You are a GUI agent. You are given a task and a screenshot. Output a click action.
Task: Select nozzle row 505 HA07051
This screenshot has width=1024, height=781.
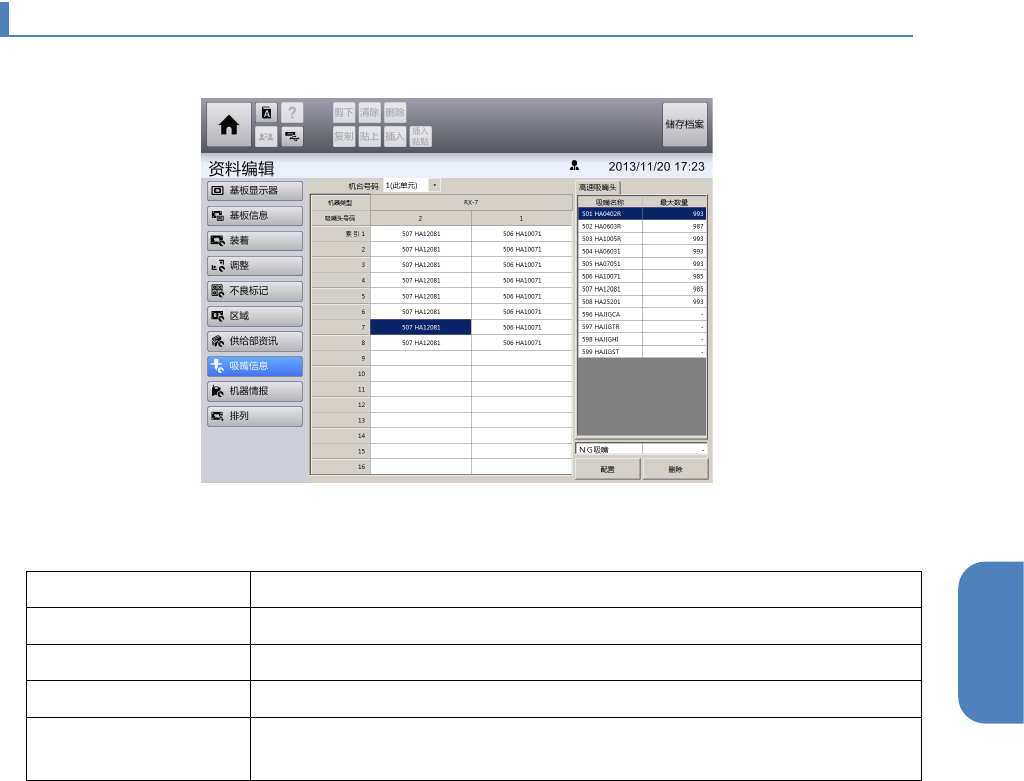point(641,264)
